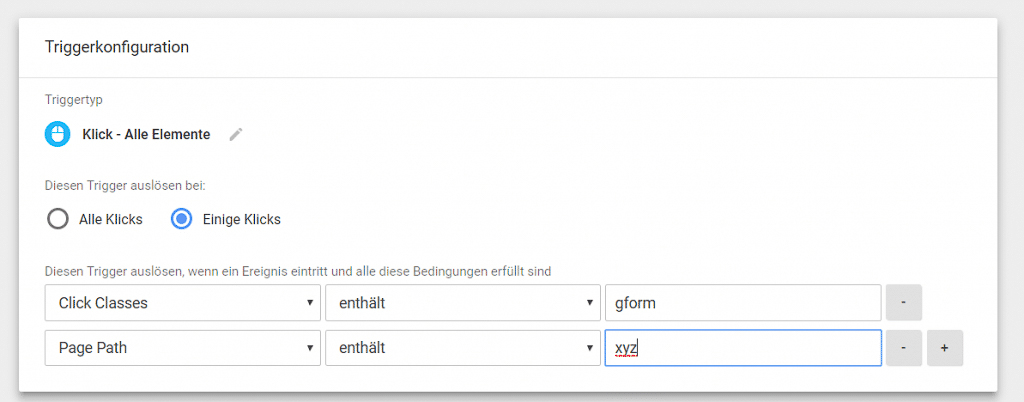The height and width of the screenshot is (402, 1024).
Task: Open the Click Classes variable dropdown
Action: (183, 303)
